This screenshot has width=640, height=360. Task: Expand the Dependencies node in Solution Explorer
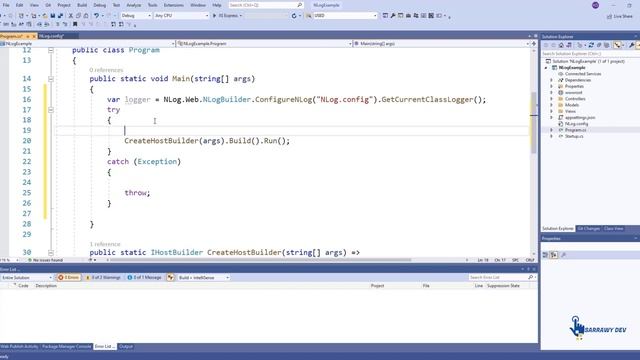coord(551,80)
